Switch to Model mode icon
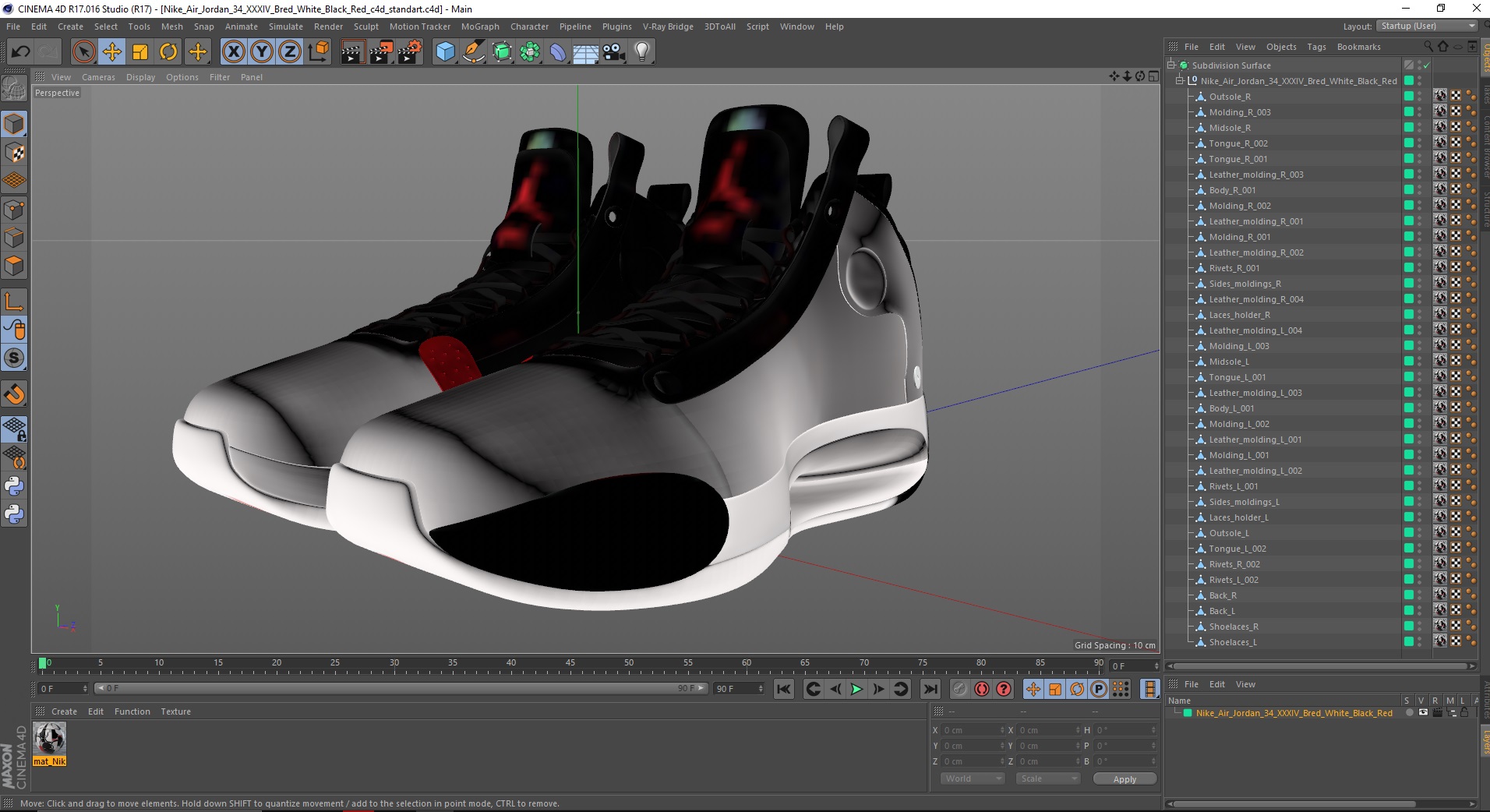Viewport: 1490px width, 812px height. pyautogui.click(x=14, y=125)
